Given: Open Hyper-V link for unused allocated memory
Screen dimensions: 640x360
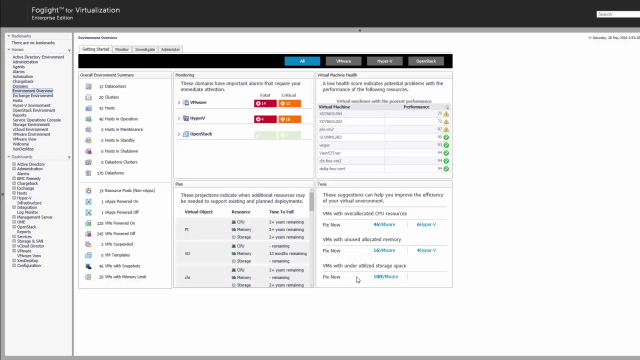Looking at the screenshot, I should coord(426,251).
